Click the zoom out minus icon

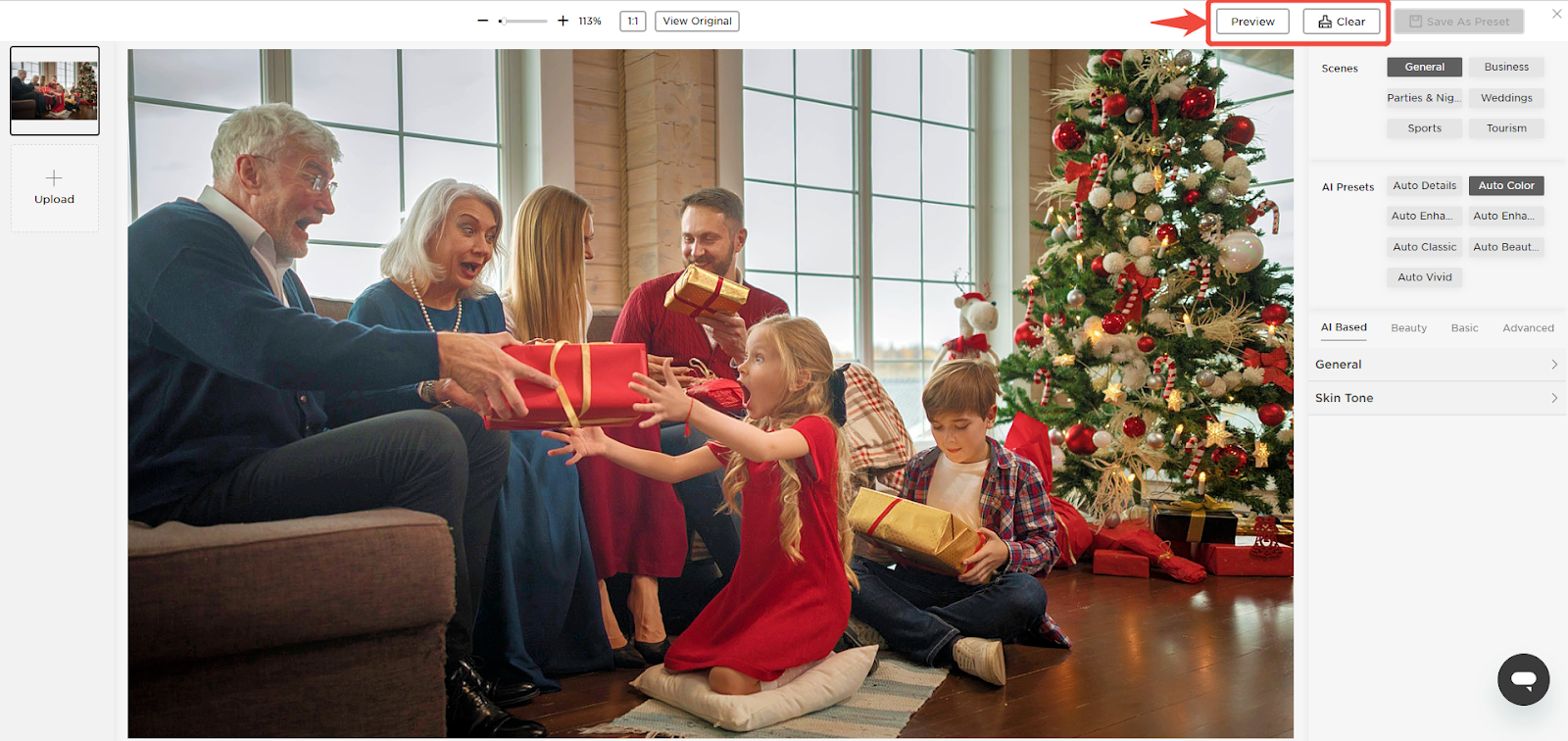tap(482, 21)
